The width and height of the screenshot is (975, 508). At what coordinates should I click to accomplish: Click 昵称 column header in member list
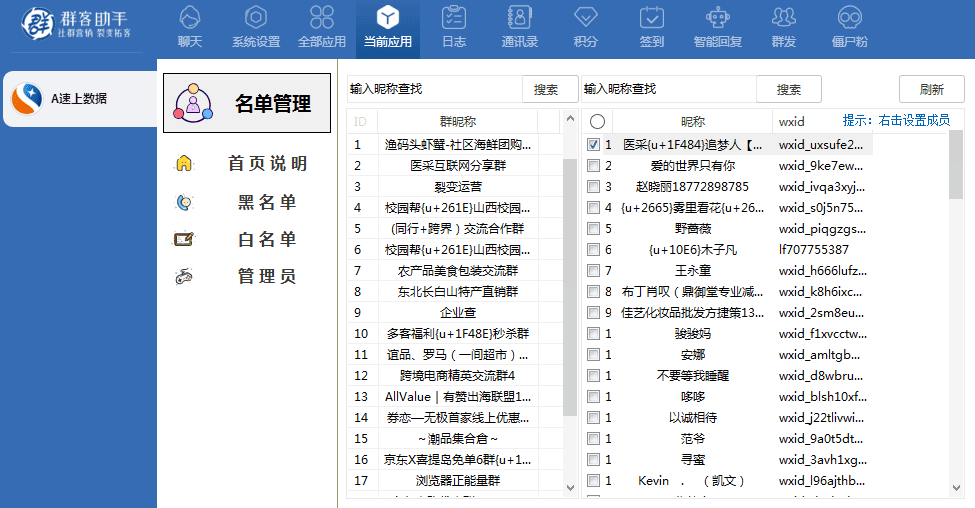693,121
